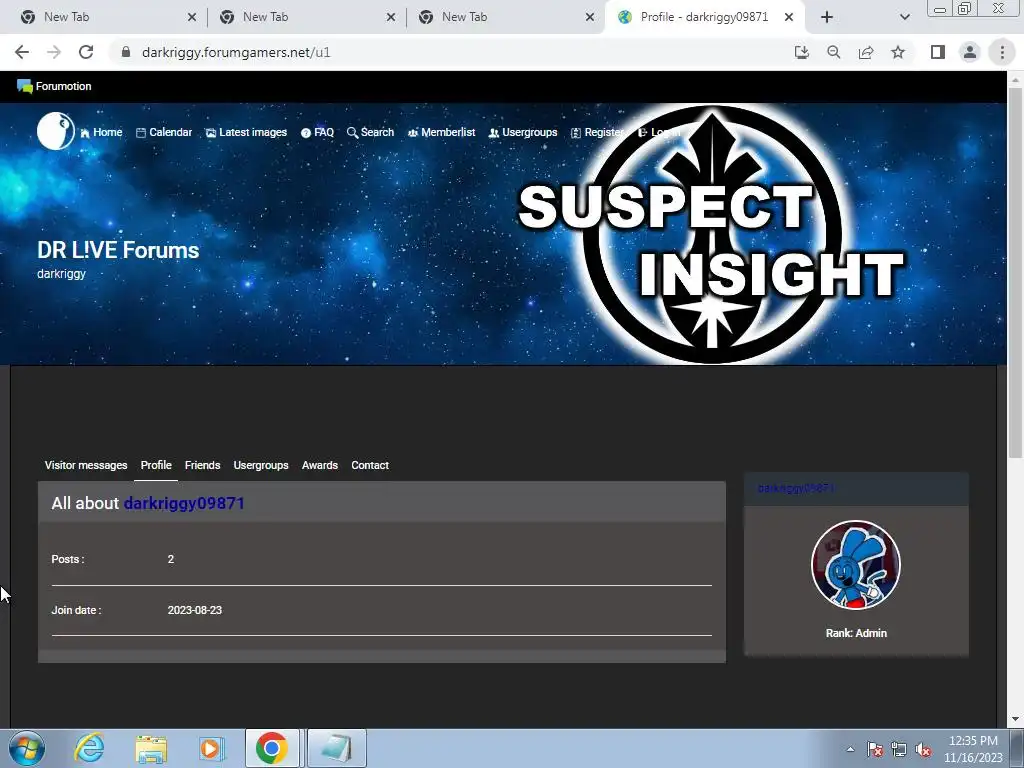Open the notepad app on taskbar

pos(336,748)
